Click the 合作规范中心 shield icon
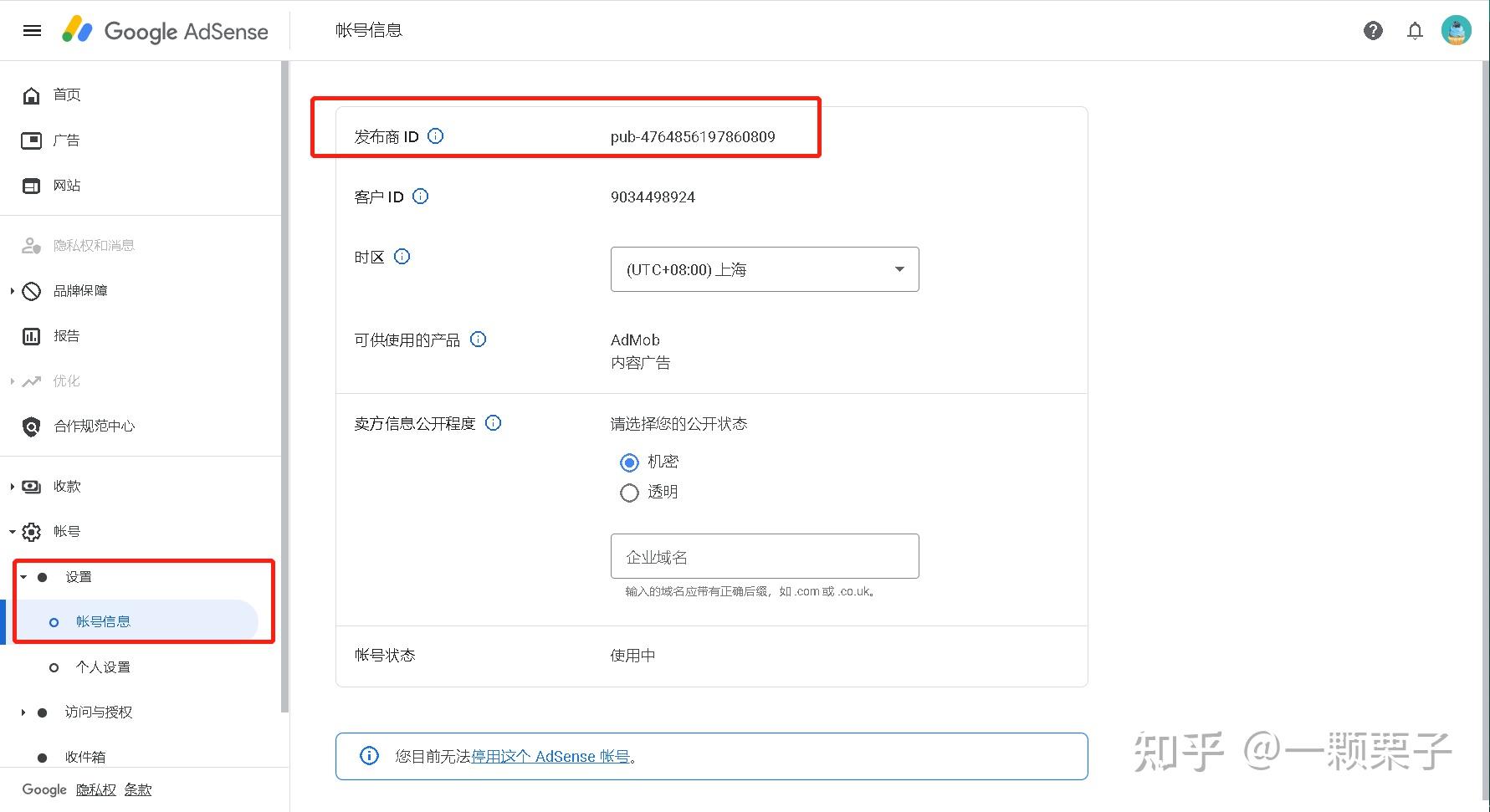This screenshot has width=1490, height=812. point(31,426)
